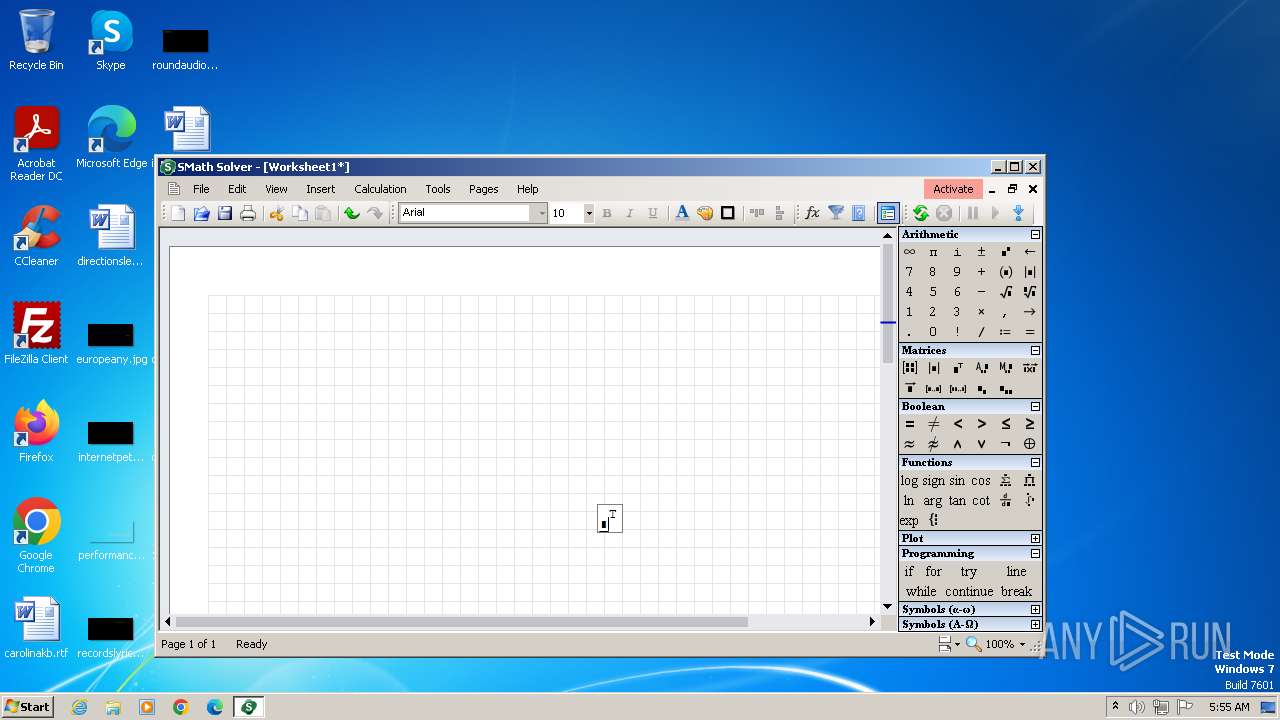Insert the not-equal Boolean operator
The image size is (1280, 720).
click(933, 424)
